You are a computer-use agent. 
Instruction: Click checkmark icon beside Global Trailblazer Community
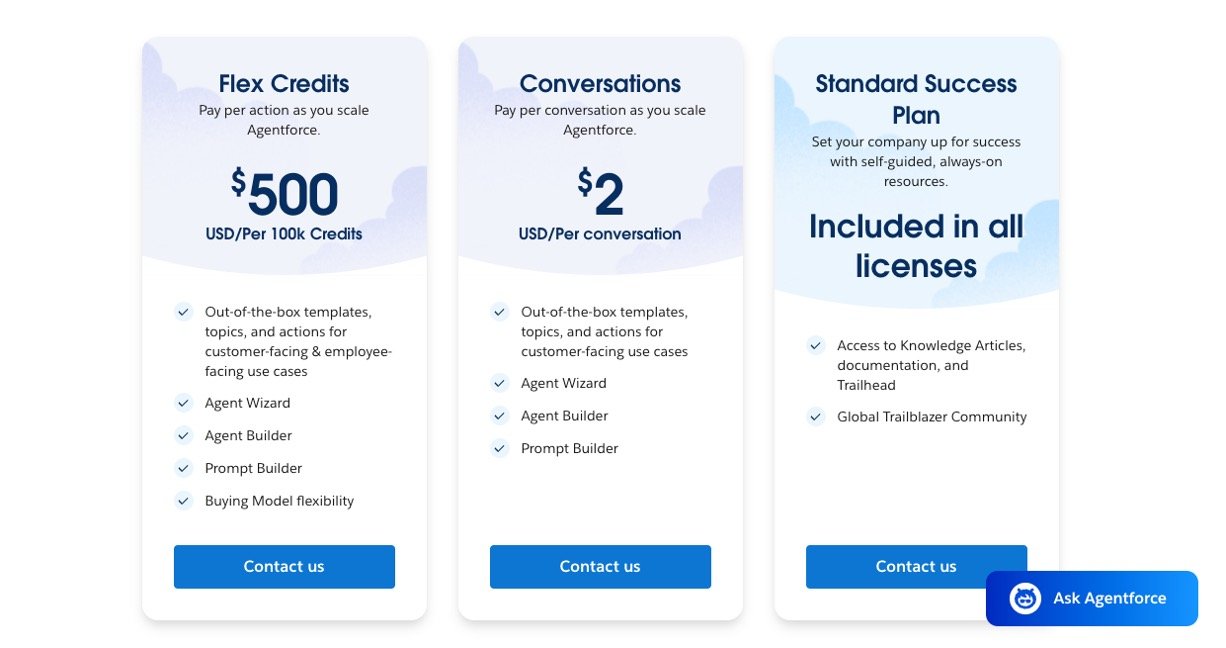pos(816,417)
